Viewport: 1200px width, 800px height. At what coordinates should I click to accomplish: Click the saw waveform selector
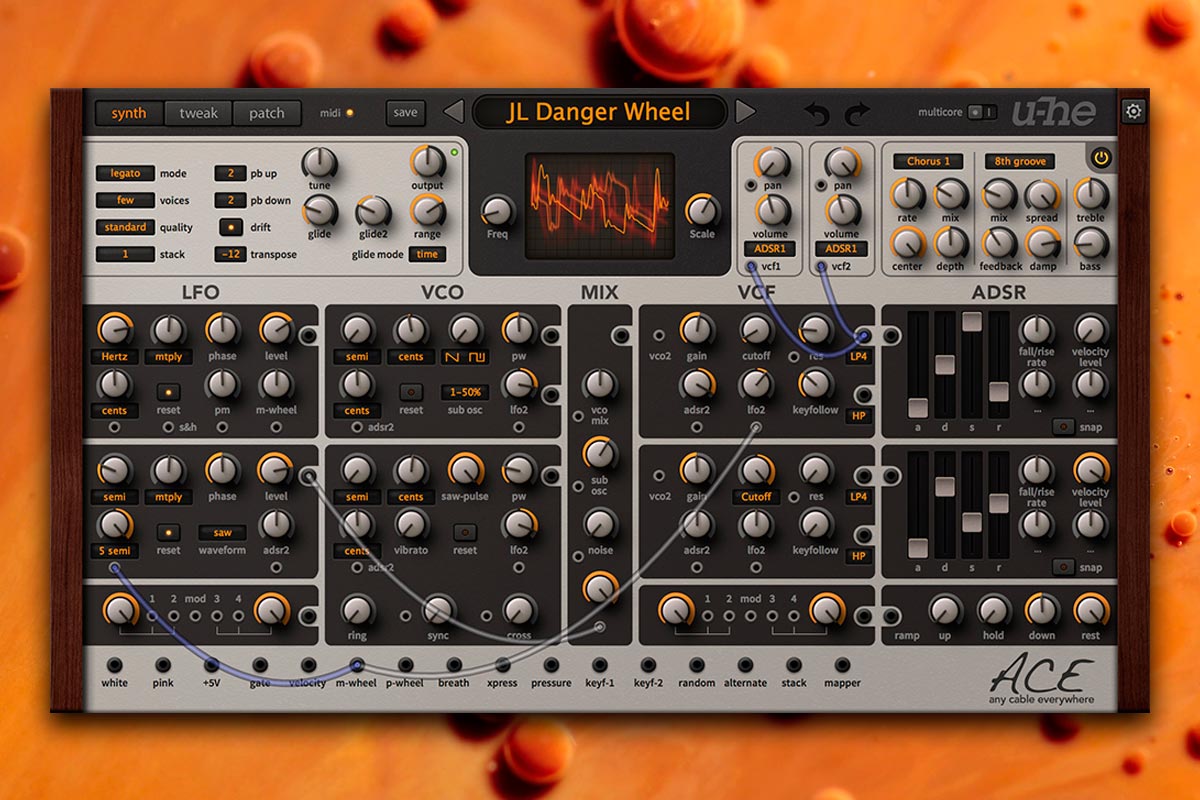[222, 533]
